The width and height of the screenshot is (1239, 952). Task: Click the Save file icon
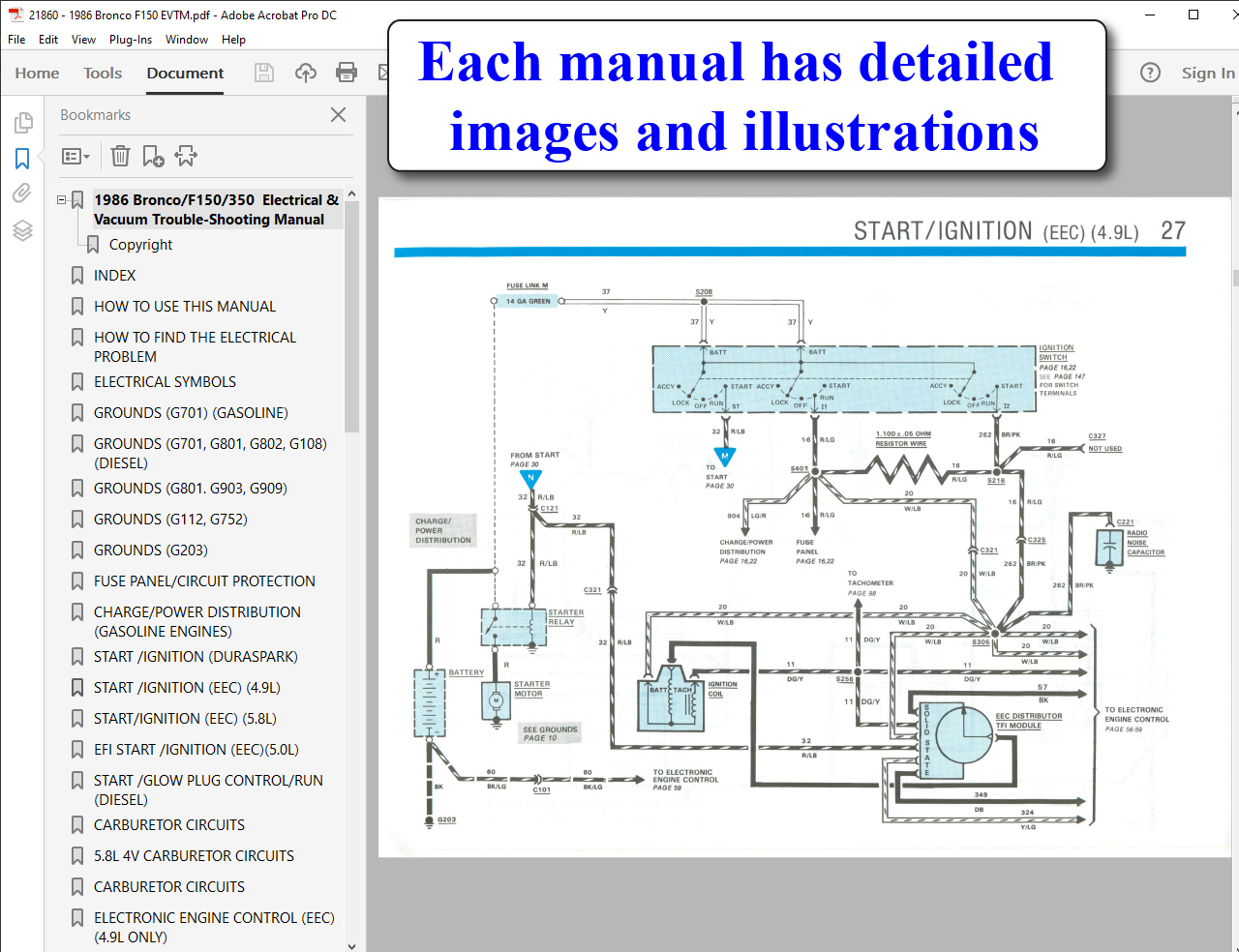tap(263, 73)
